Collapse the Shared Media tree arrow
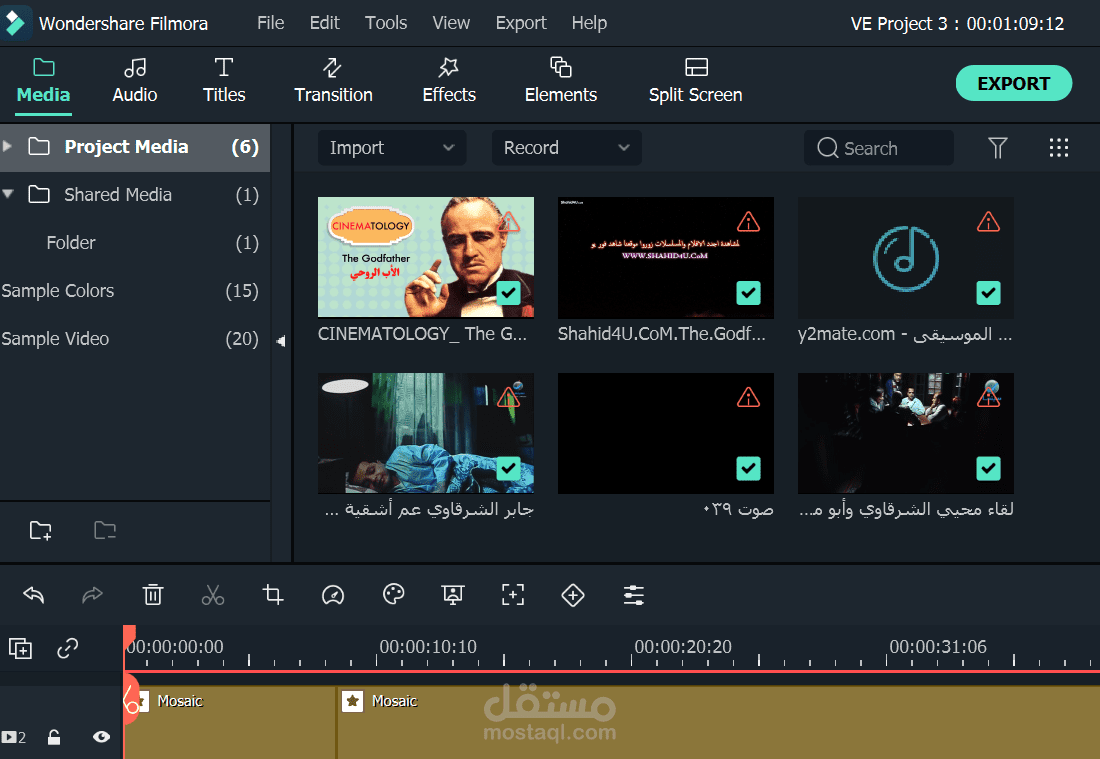1100x759 pixels. point(8,194)
